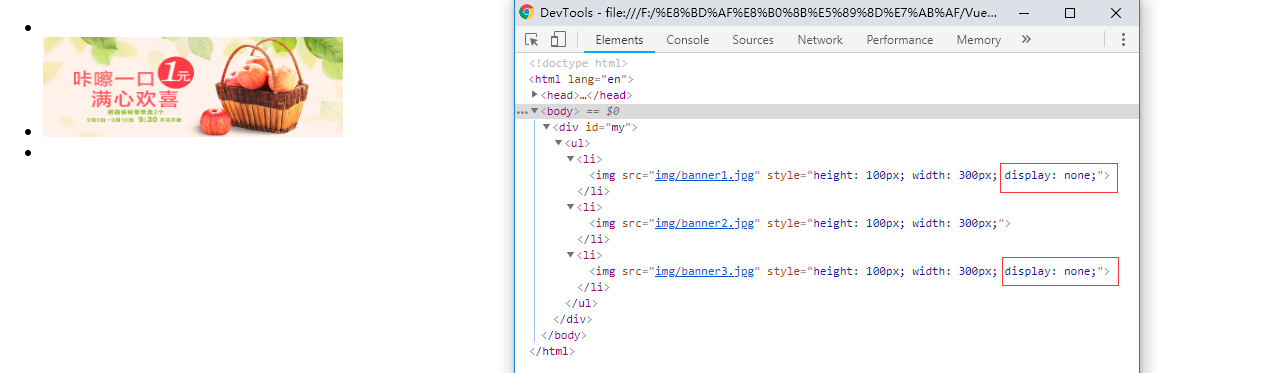Open the Network tab
This screenshot has width=1274, height=373.
coord(820,39)
